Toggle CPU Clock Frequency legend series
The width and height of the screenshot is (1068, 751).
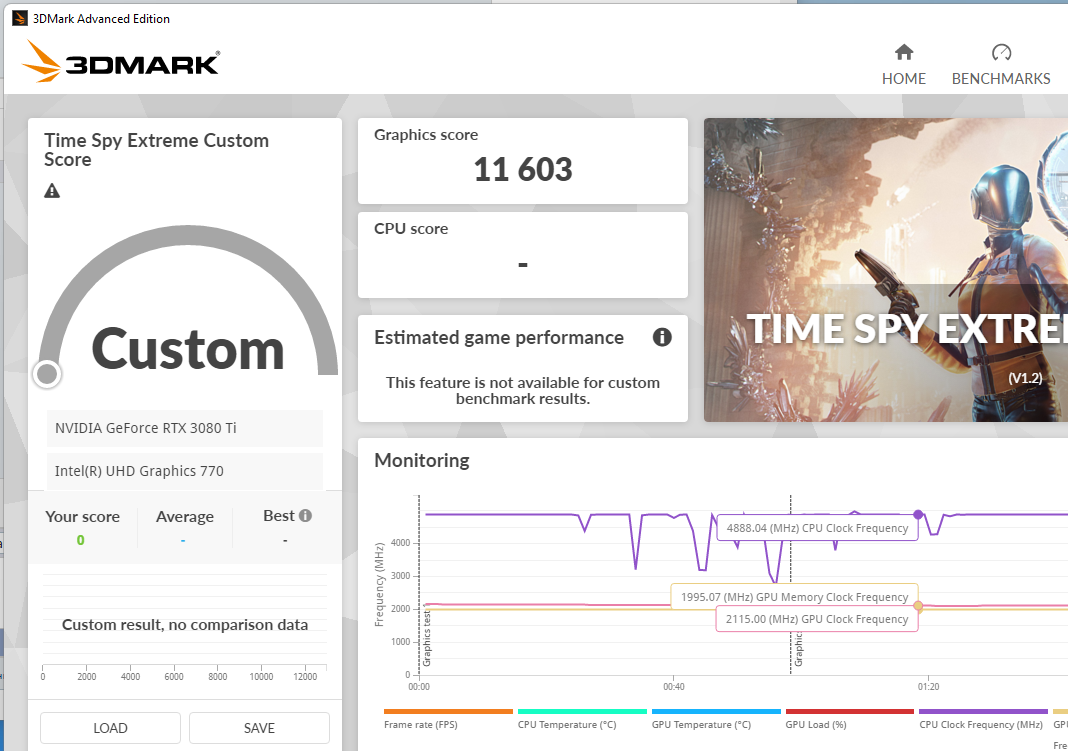[983, 719]
